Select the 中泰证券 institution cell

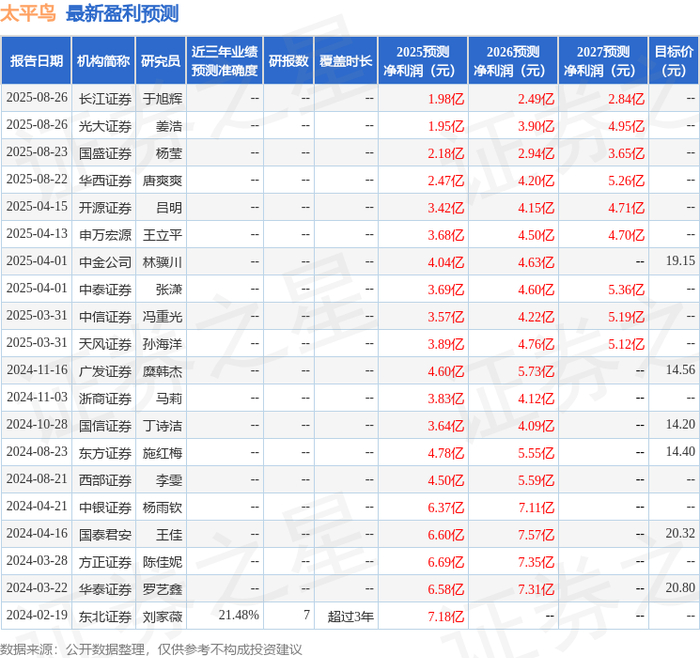tap(105, 290)
